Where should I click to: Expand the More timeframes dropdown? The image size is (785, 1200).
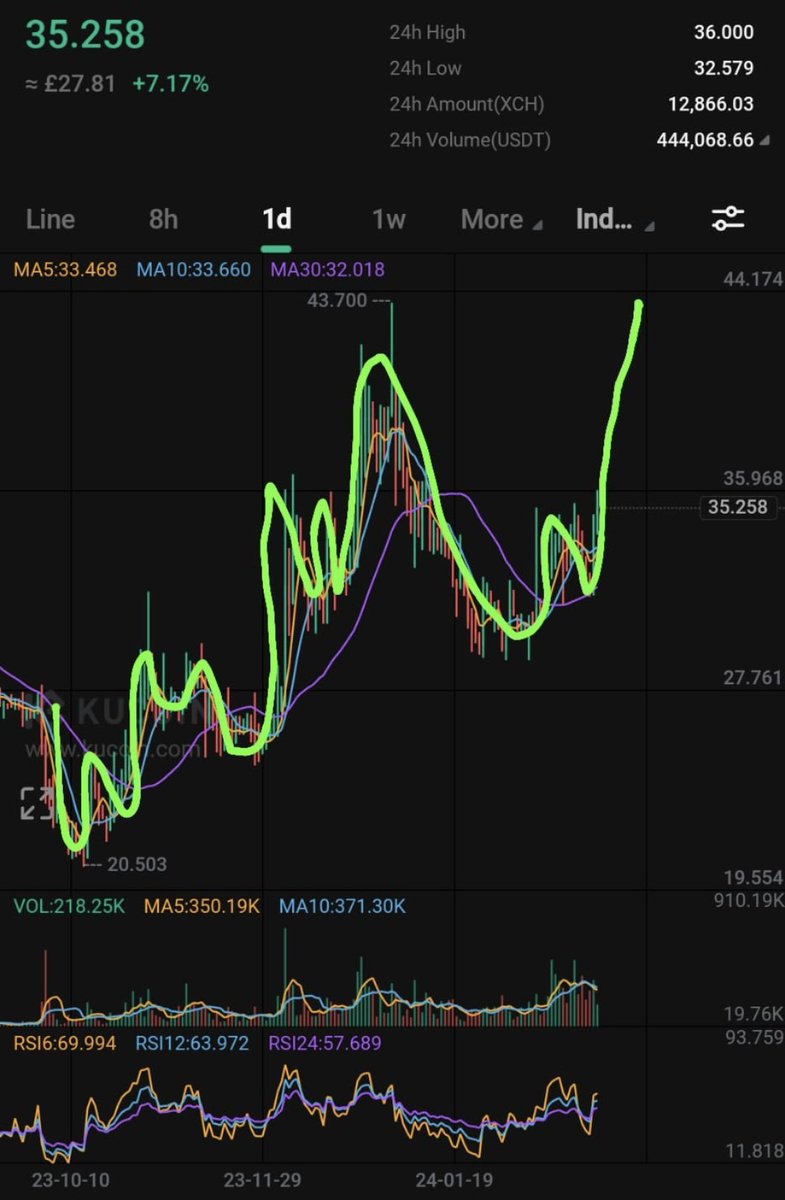pyautogui.click(x=501, y=219)
